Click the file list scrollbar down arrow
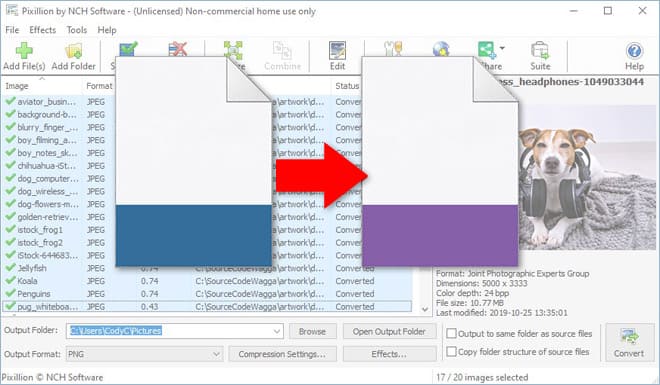 (425, 309)
